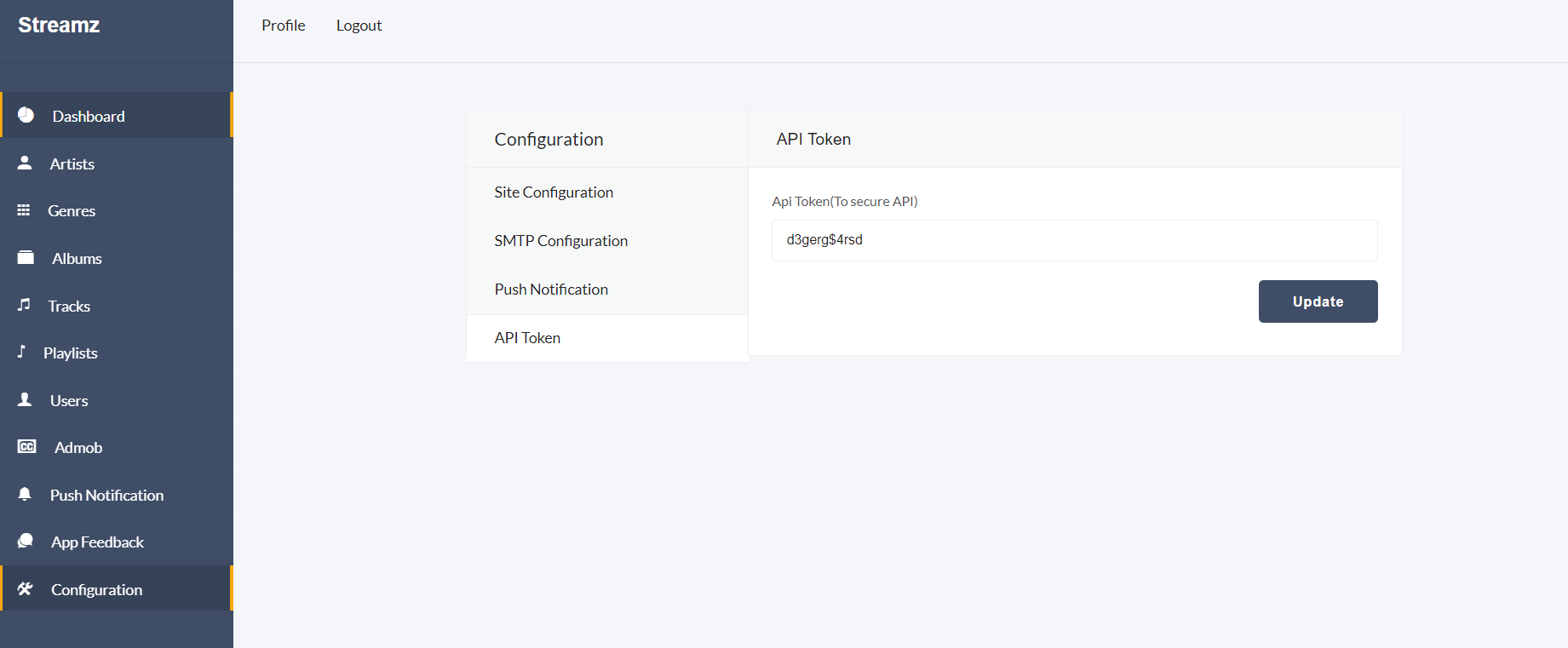The height and width of the screenshot is (648, 1568).
Task: Click the Configuration tools icon in sidebar
Action: [25, 589]
